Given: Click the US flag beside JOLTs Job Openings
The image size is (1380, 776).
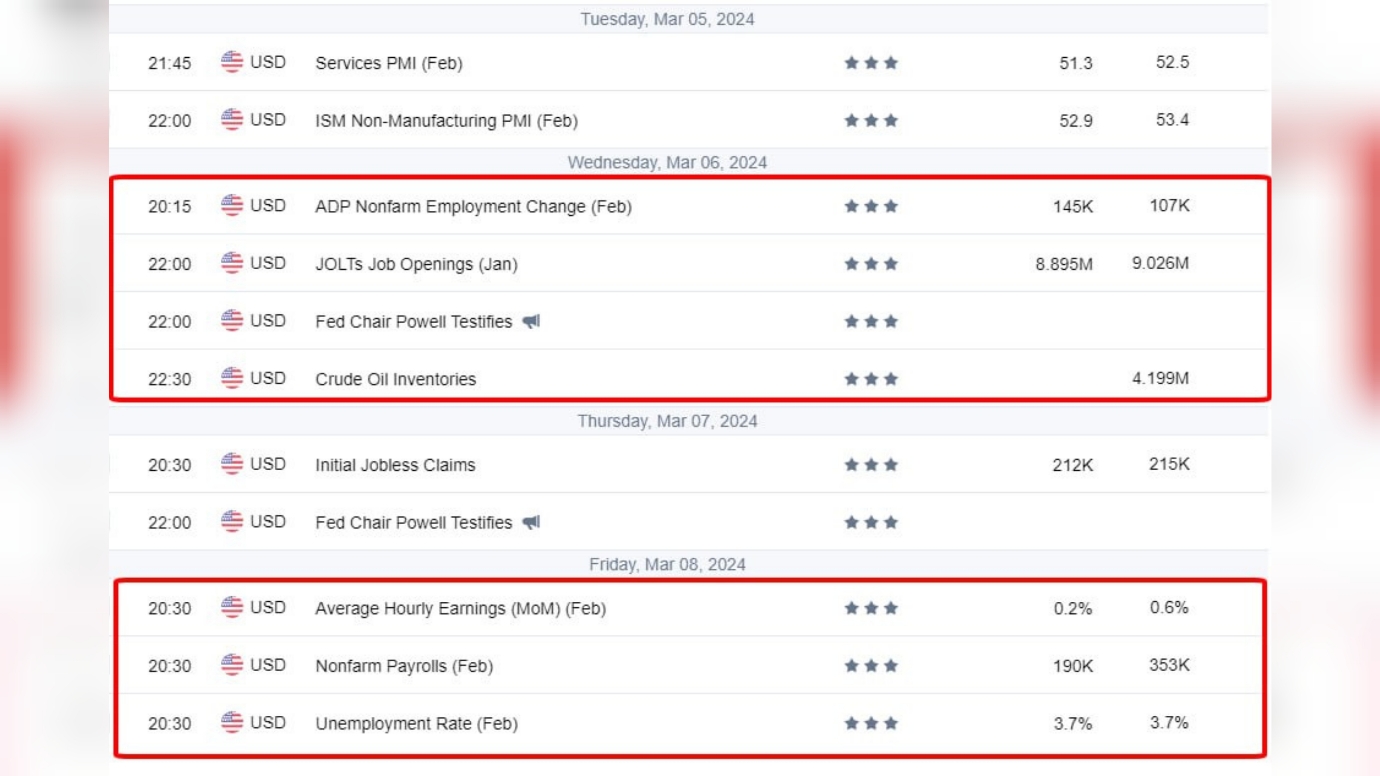Looking at the screenshot, I should (232, 263).
